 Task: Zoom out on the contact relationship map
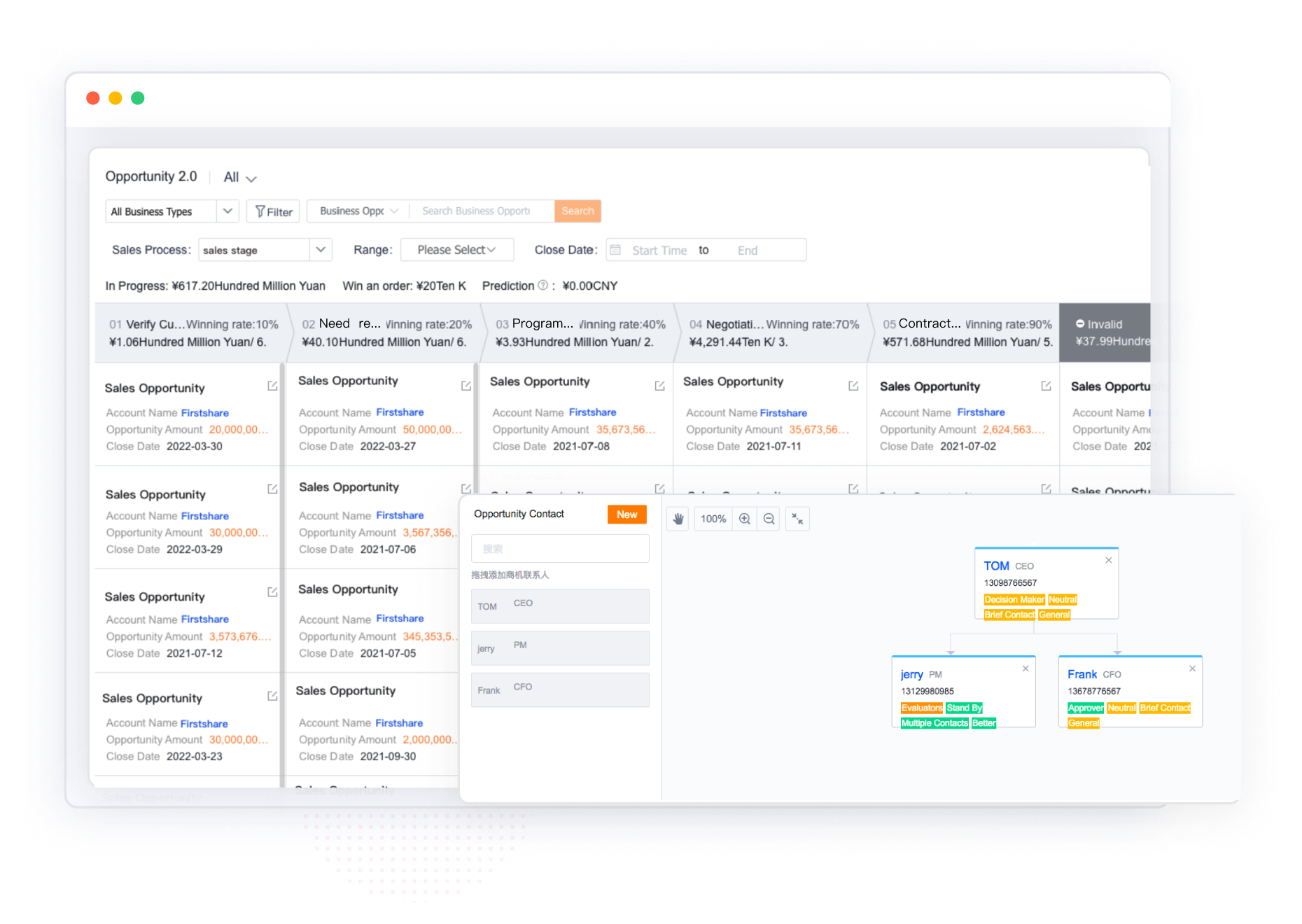(769, 519)
